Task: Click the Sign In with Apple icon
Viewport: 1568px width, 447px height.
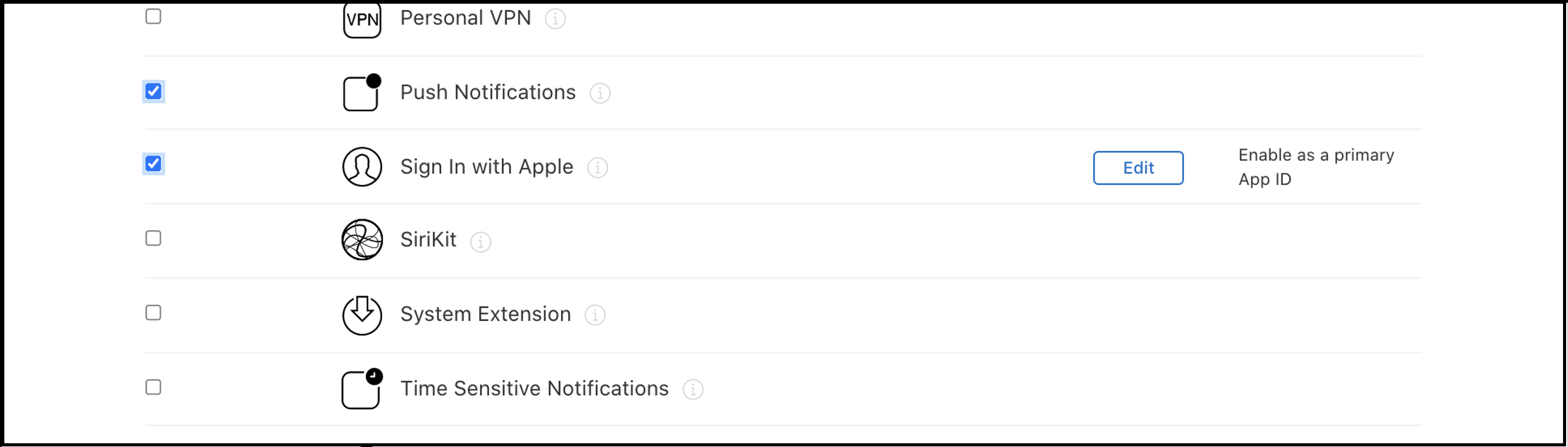Action: pyautogui.click(x=362, y=166)
